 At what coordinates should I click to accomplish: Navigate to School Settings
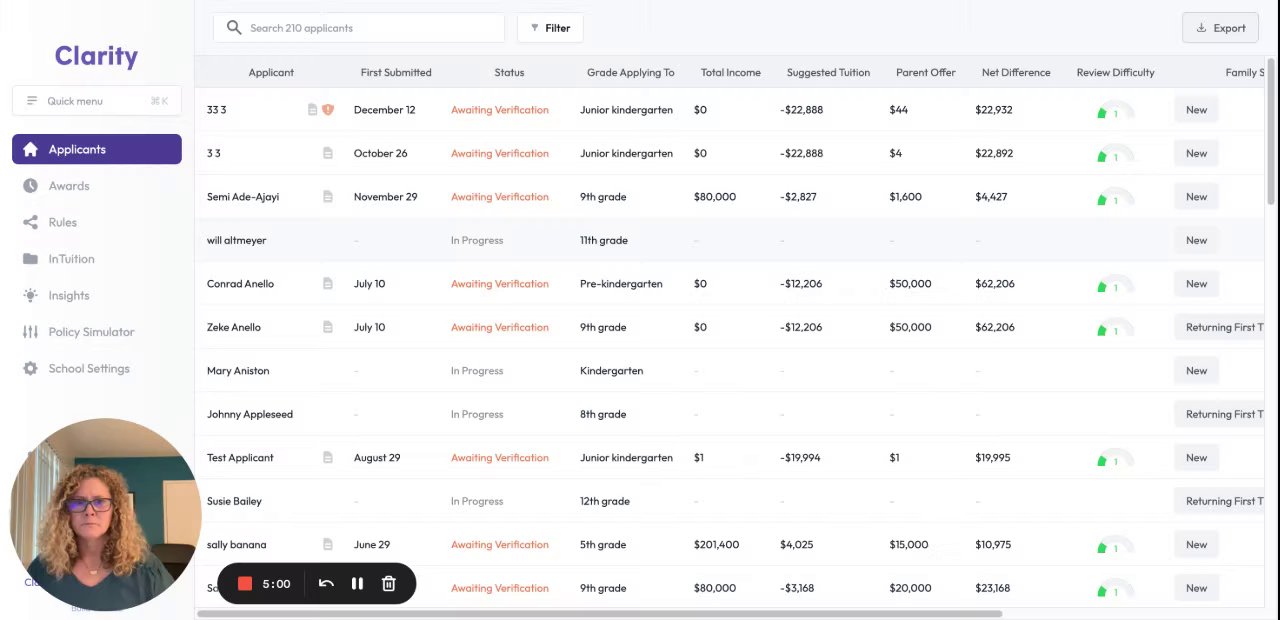pos(89,369)
